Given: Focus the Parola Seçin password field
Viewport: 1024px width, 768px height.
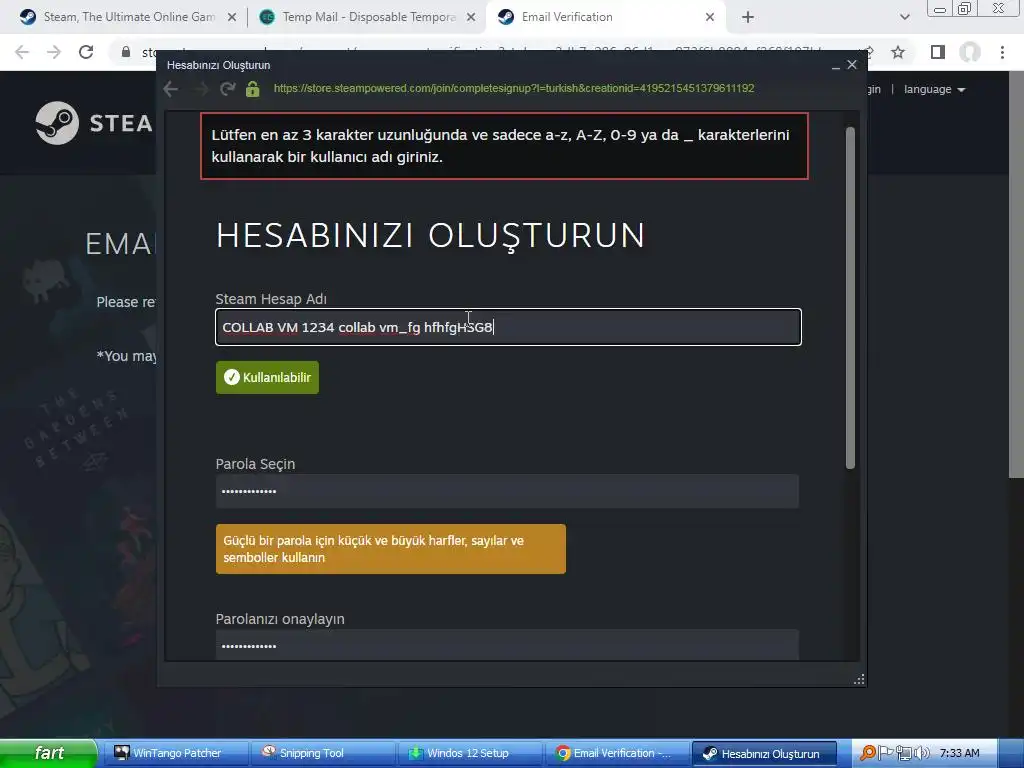Looking at the screenshot, I should pos(507,491).
